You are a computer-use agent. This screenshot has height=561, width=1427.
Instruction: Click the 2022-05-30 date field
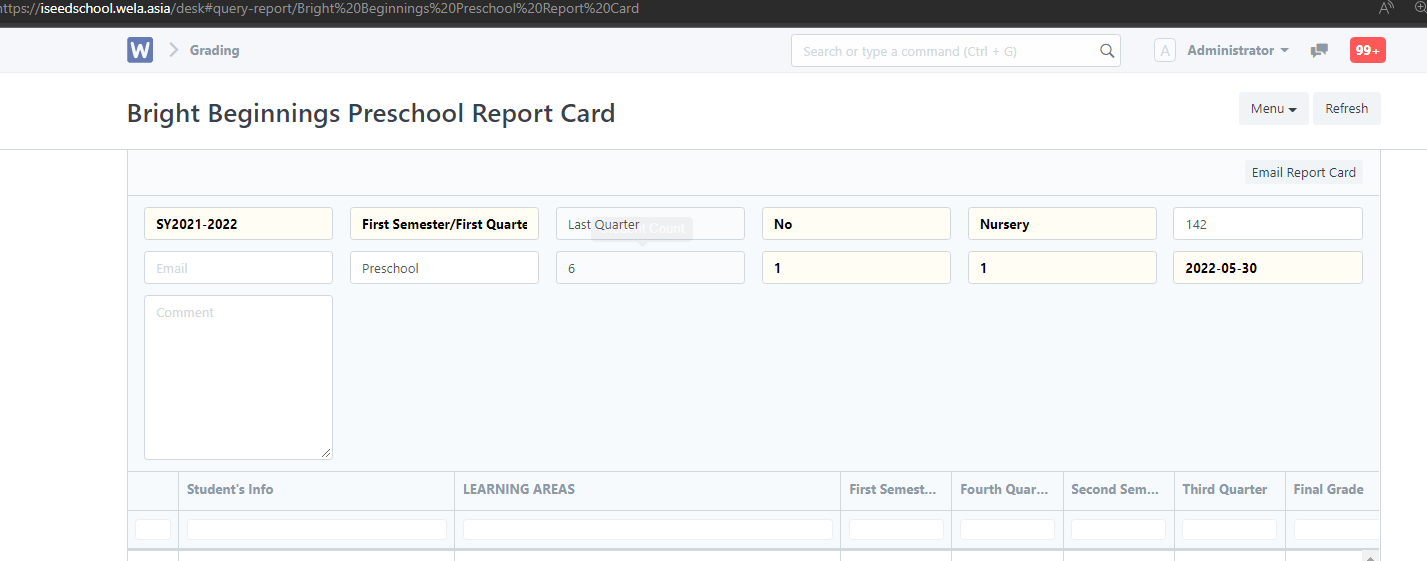pos(1267,268)
